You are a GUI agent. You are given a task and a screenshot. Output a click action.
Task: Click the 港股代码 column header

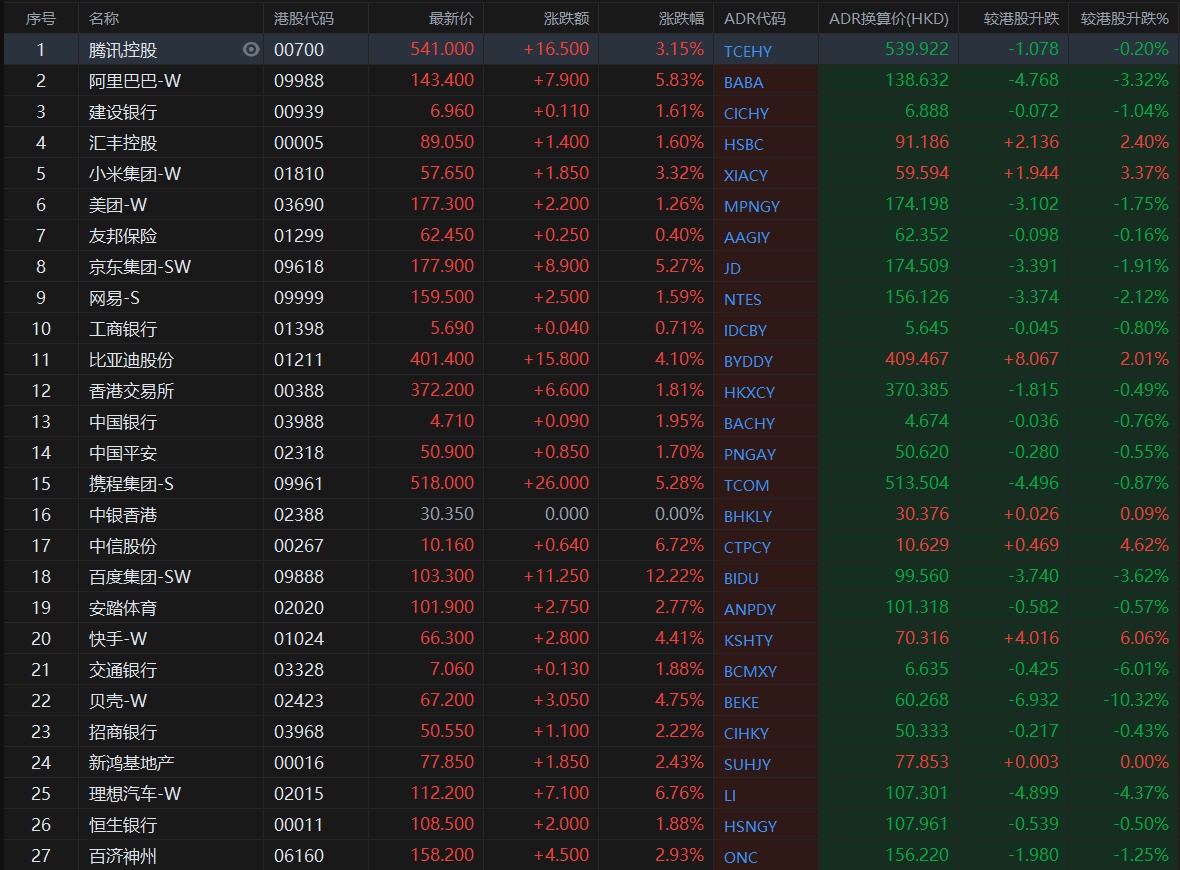point(304,19)
